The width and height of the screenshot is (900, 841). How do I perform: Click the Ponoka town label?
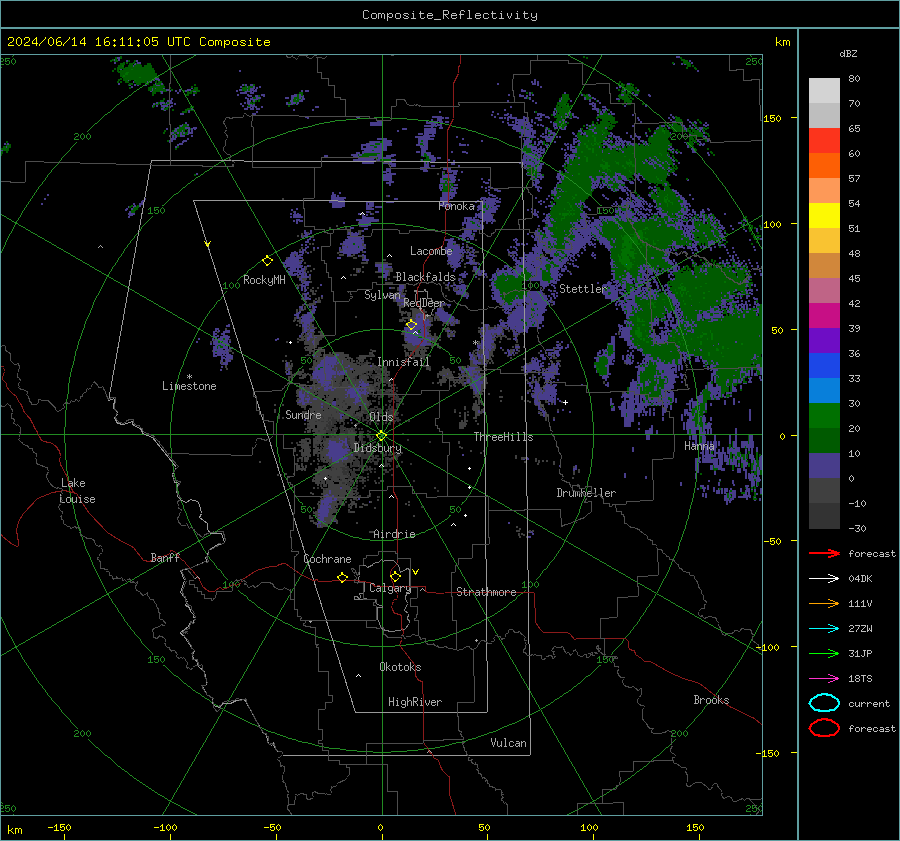click(456, 206)
